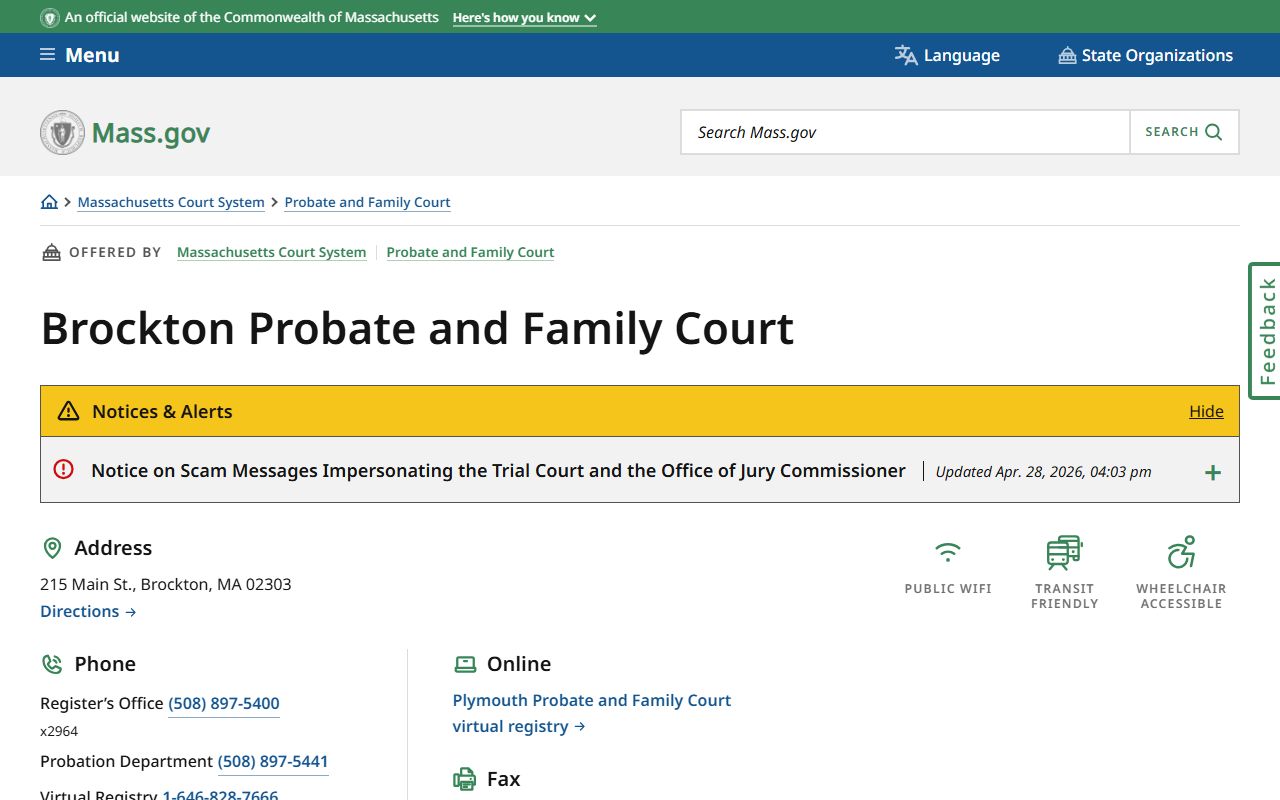The height and width of the screenshot is (800, 1280).
Task: Open the Feedback side tab
Action: coord(1265,331)
